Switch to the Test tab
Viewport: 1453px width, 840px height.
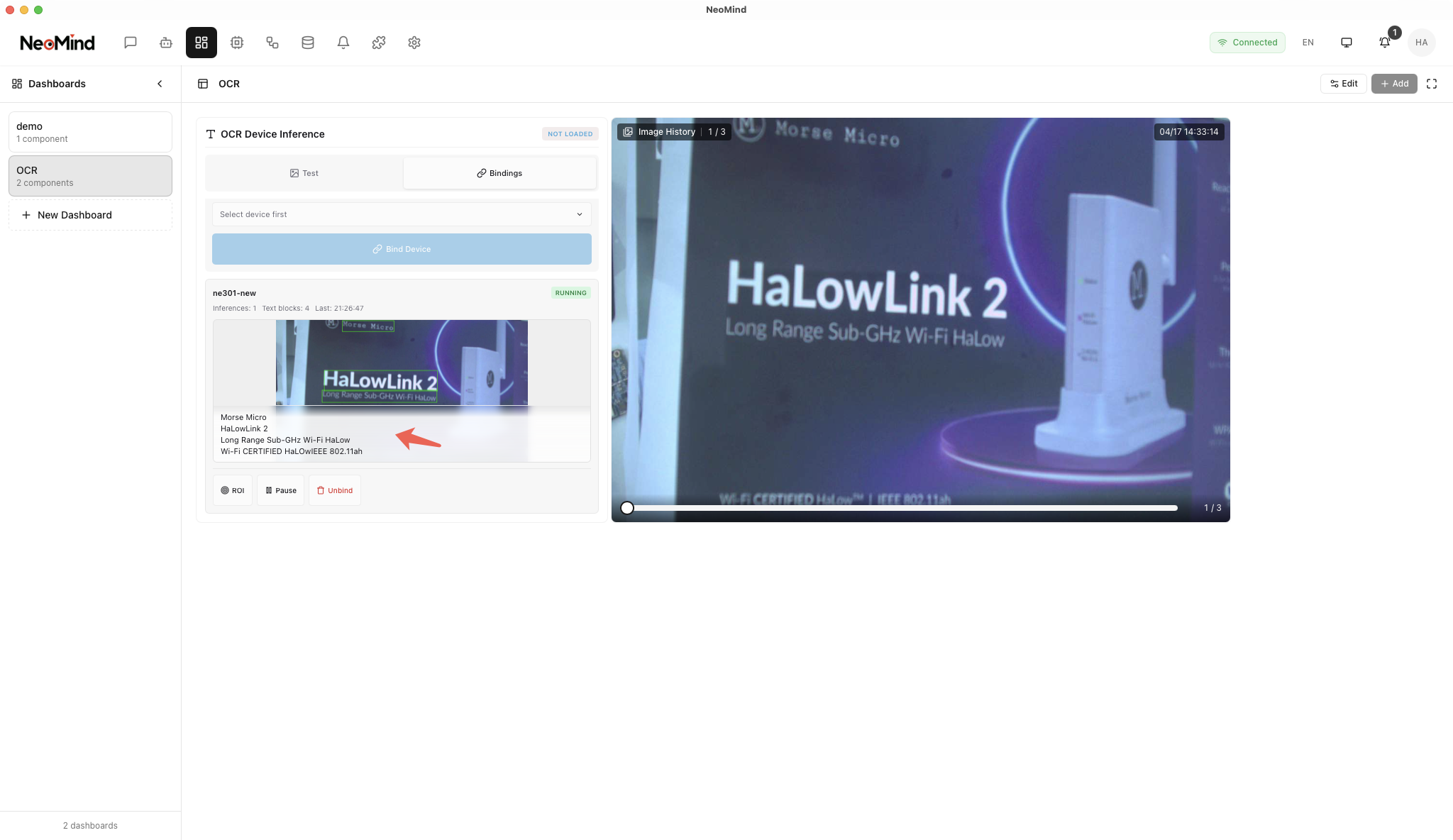click(304, 173)
